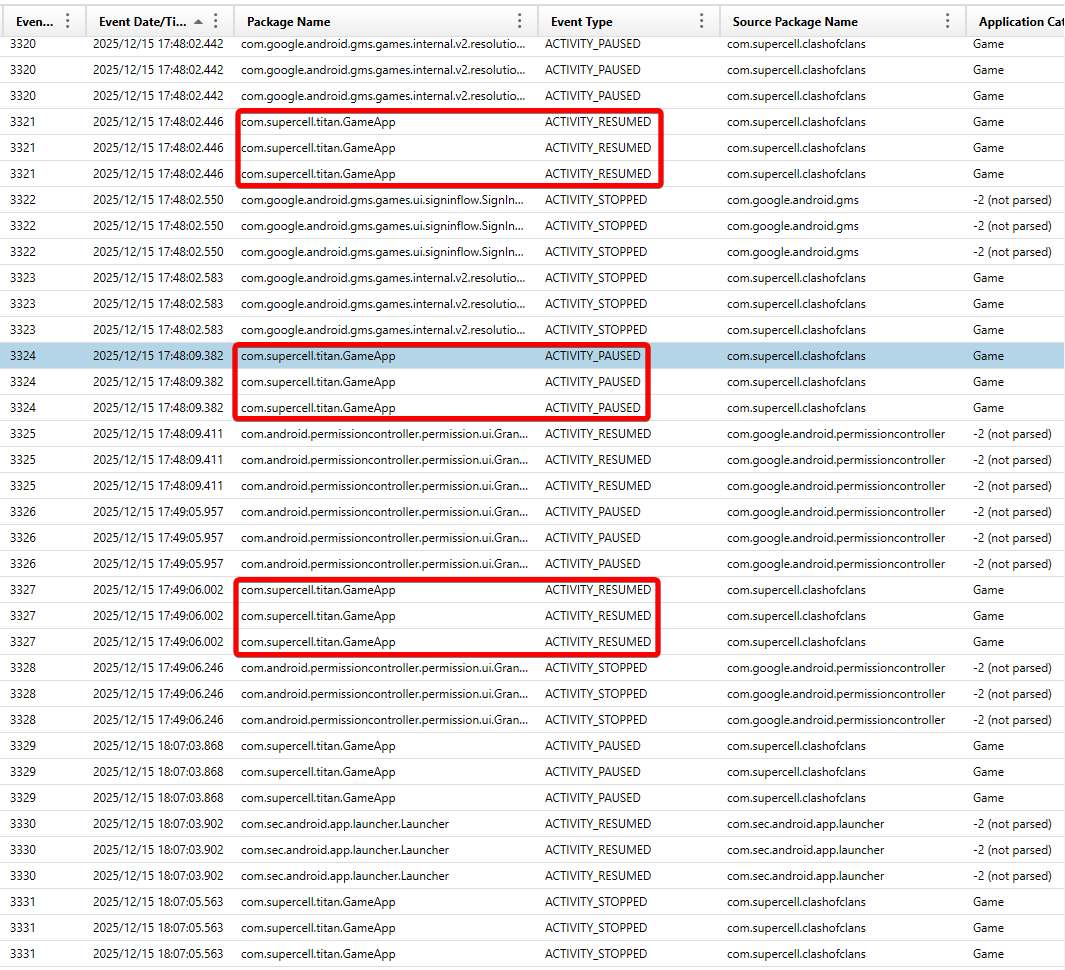The image size is (1065, 970).
Task: Sort by the Even... column header
Action: pos(34,22)
